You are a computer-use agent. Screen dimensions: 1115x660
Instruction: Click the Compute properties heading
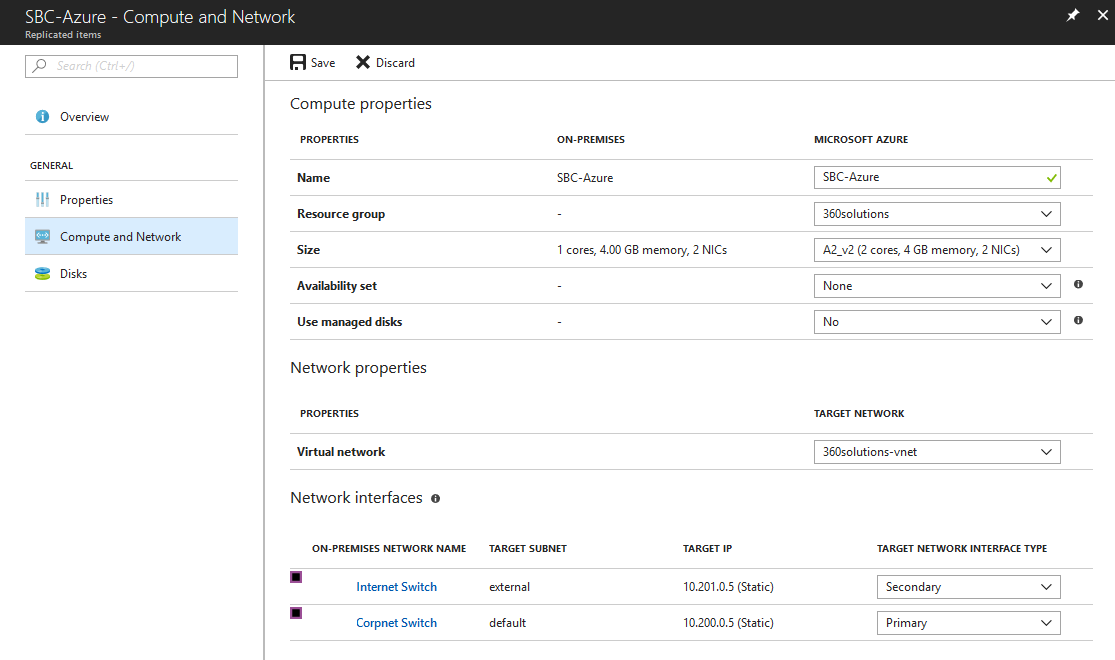pos(361,104)
